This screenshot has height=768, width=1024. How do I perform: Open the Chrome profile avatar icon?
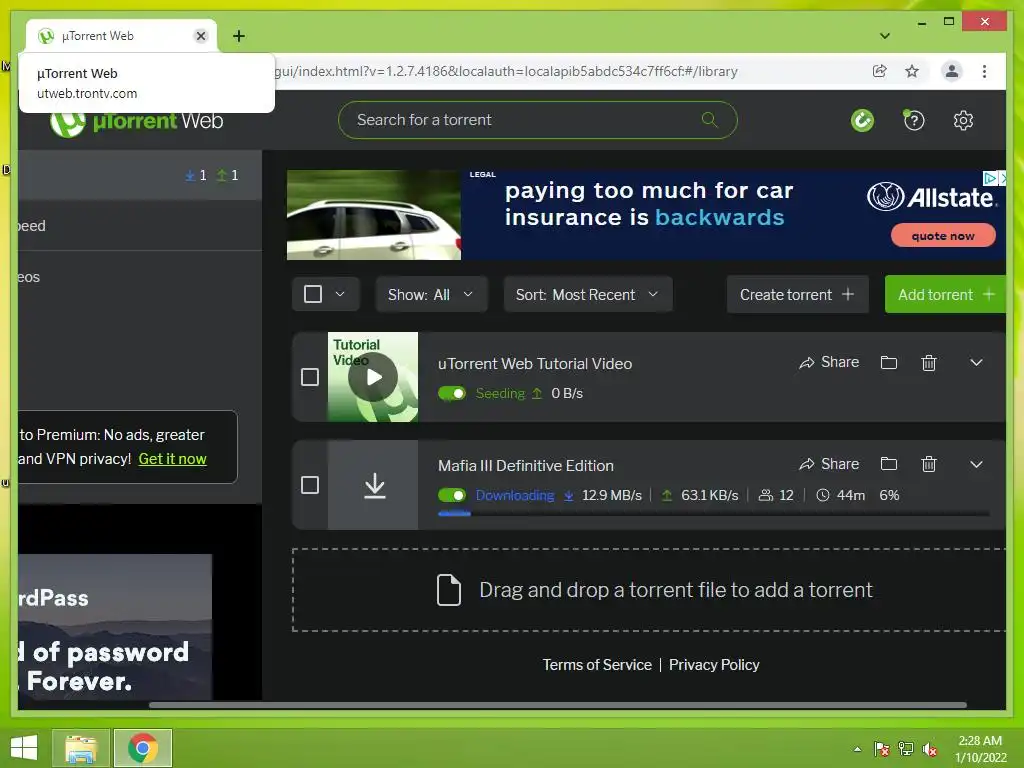(952, 71)
